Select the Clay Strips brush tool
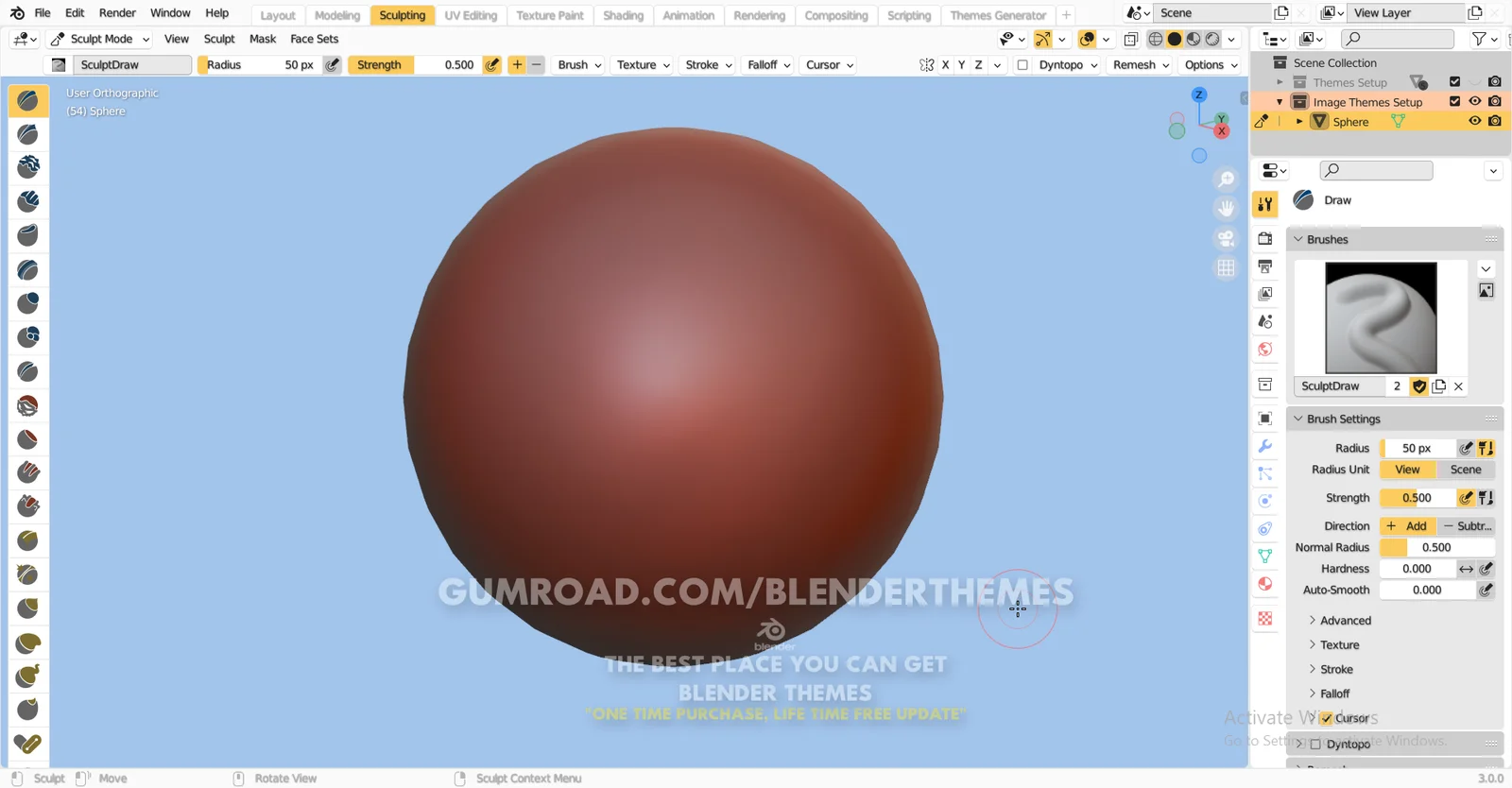Image resolution: width=1512 pixels, height=788 pixels. (x=28, y=201)
